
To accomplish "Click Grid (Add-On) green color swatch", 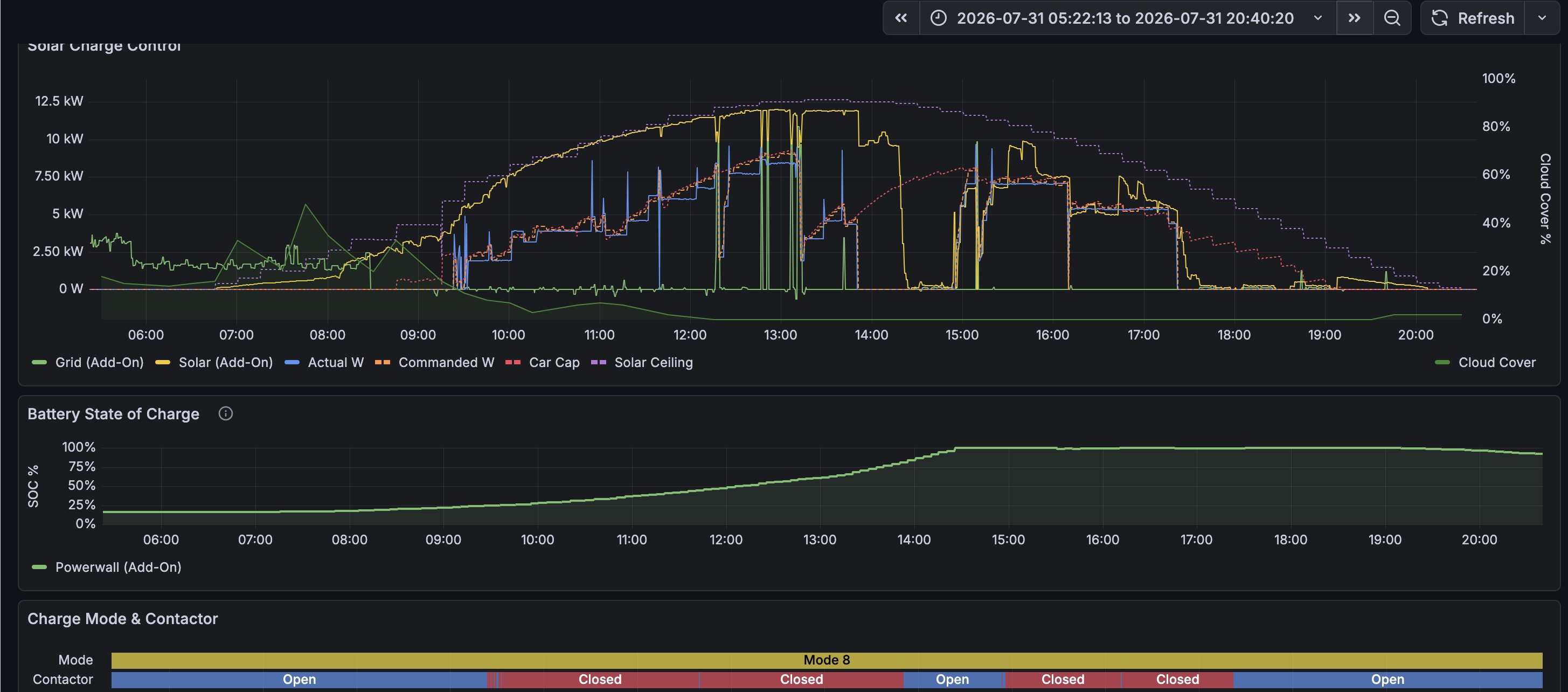I will point(39,363).
